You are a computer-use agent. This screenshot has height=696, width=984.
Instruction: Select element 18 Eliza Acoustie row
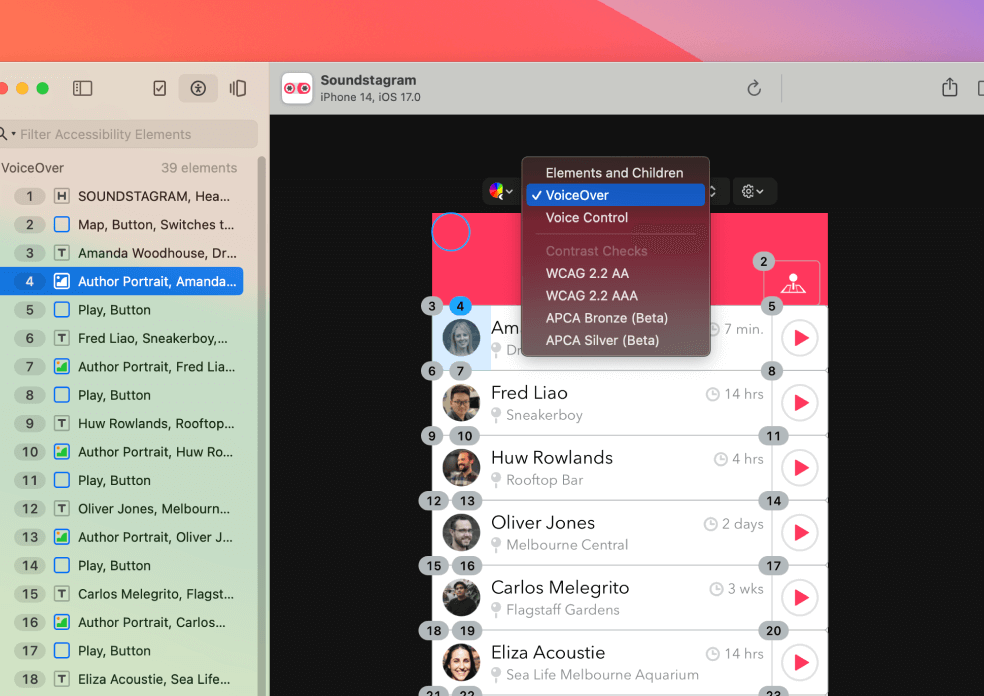point(122,679)
